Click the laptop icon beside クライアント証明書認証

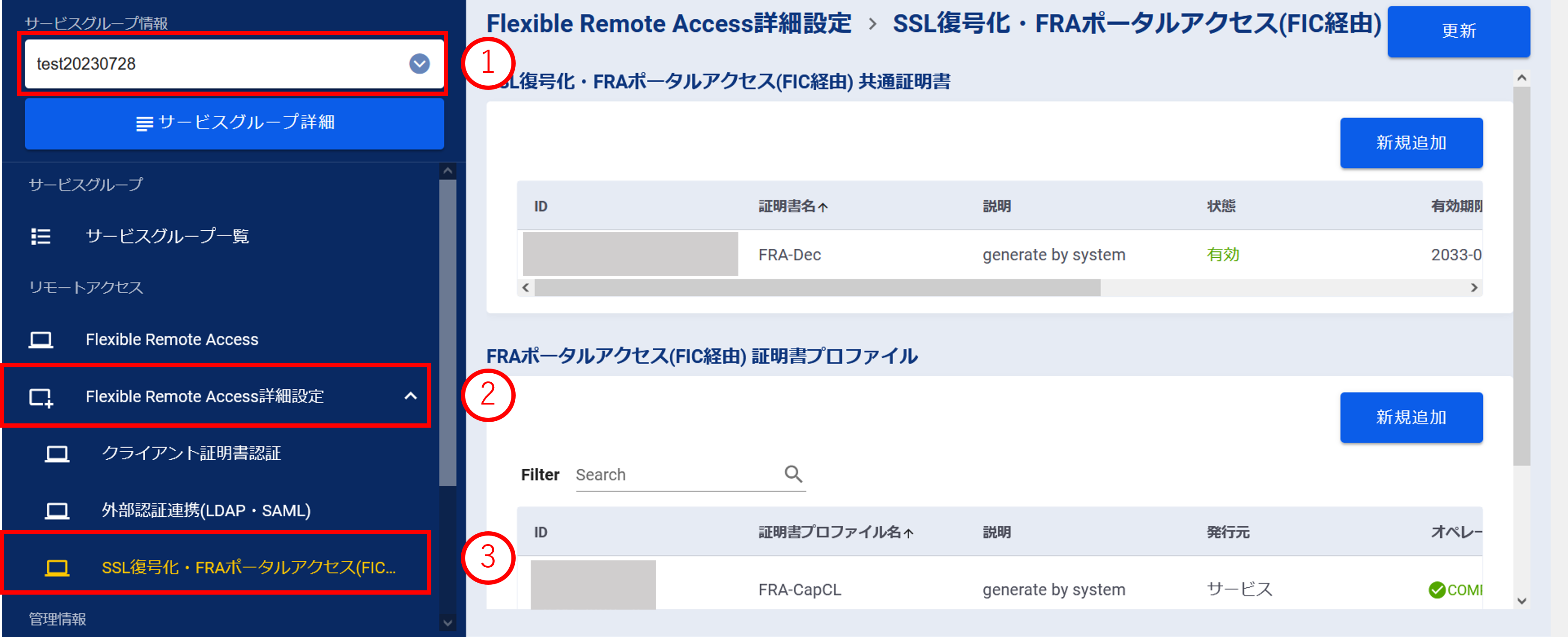point(57,454)
